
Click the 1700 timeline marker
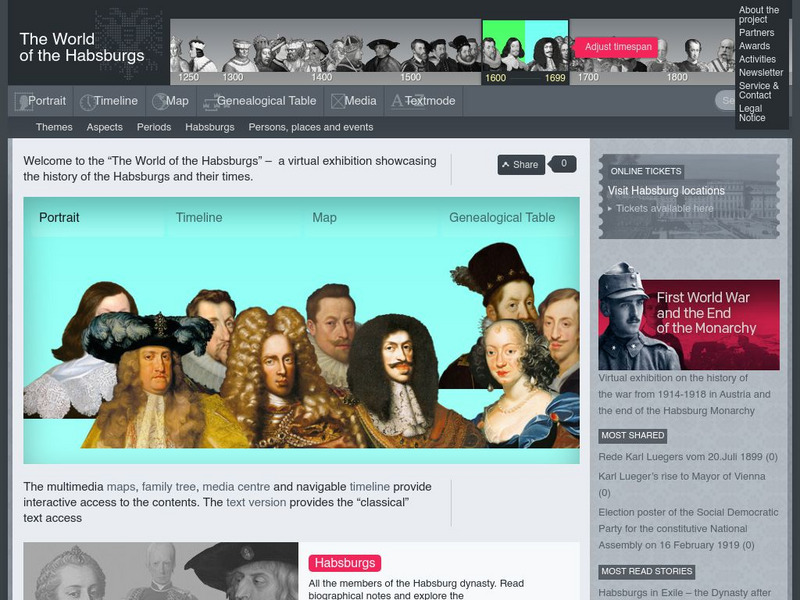pos(588,77)
